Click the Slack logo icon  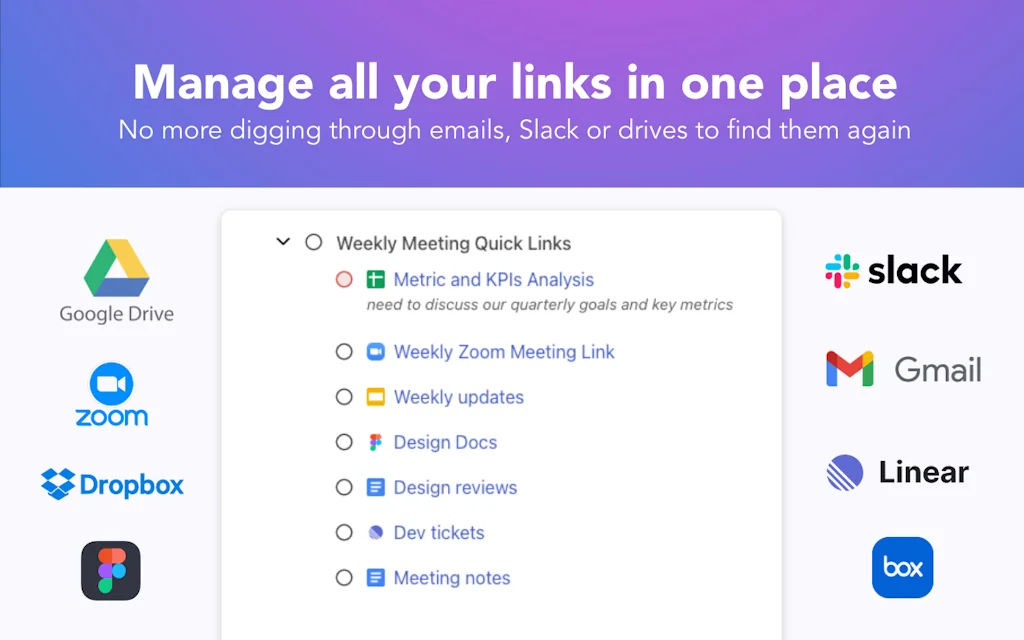(842, 270)
